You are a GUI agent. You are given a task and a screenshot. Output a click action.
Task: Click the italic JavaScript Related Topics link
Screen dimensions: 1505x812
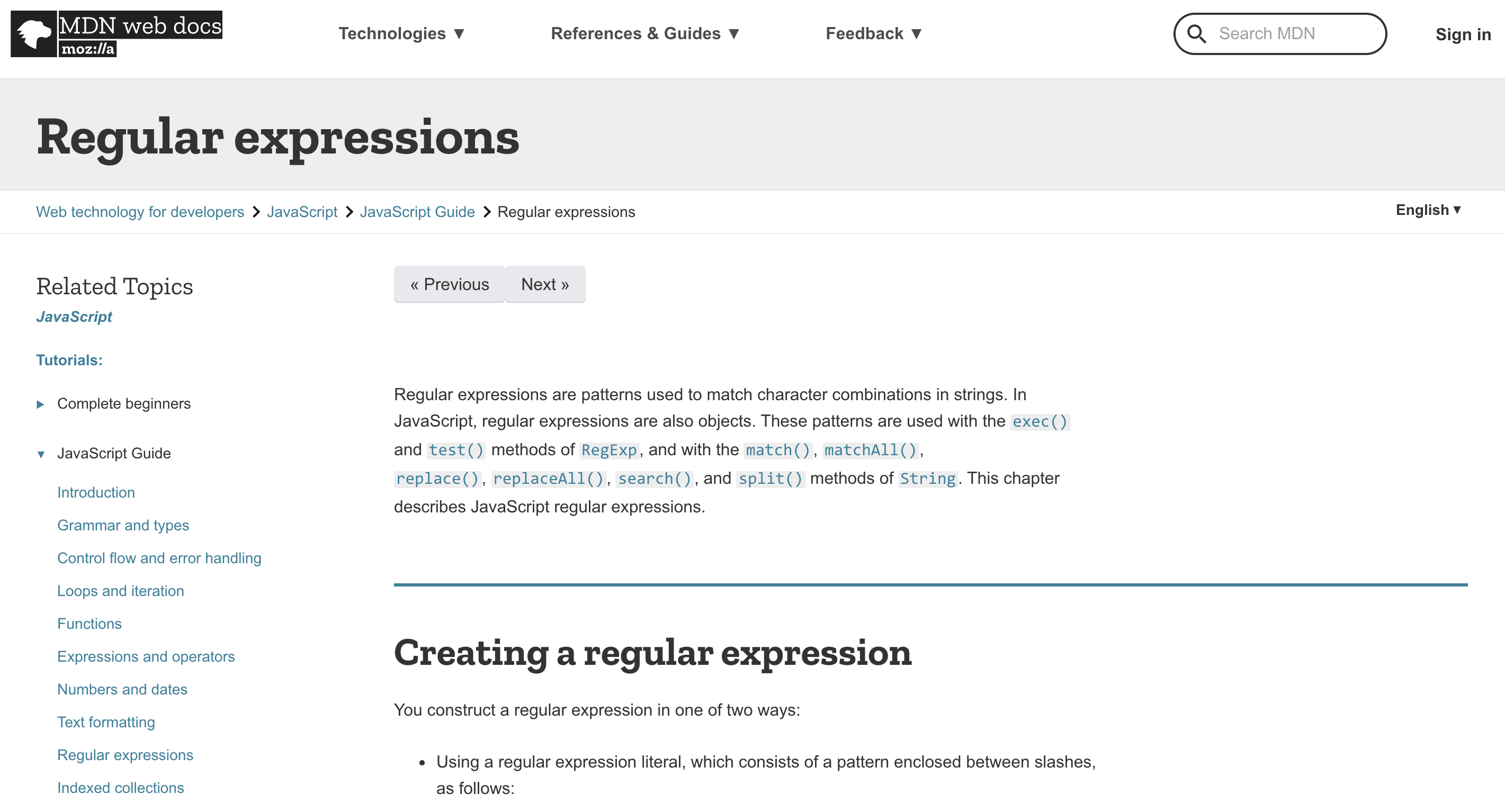74,317
